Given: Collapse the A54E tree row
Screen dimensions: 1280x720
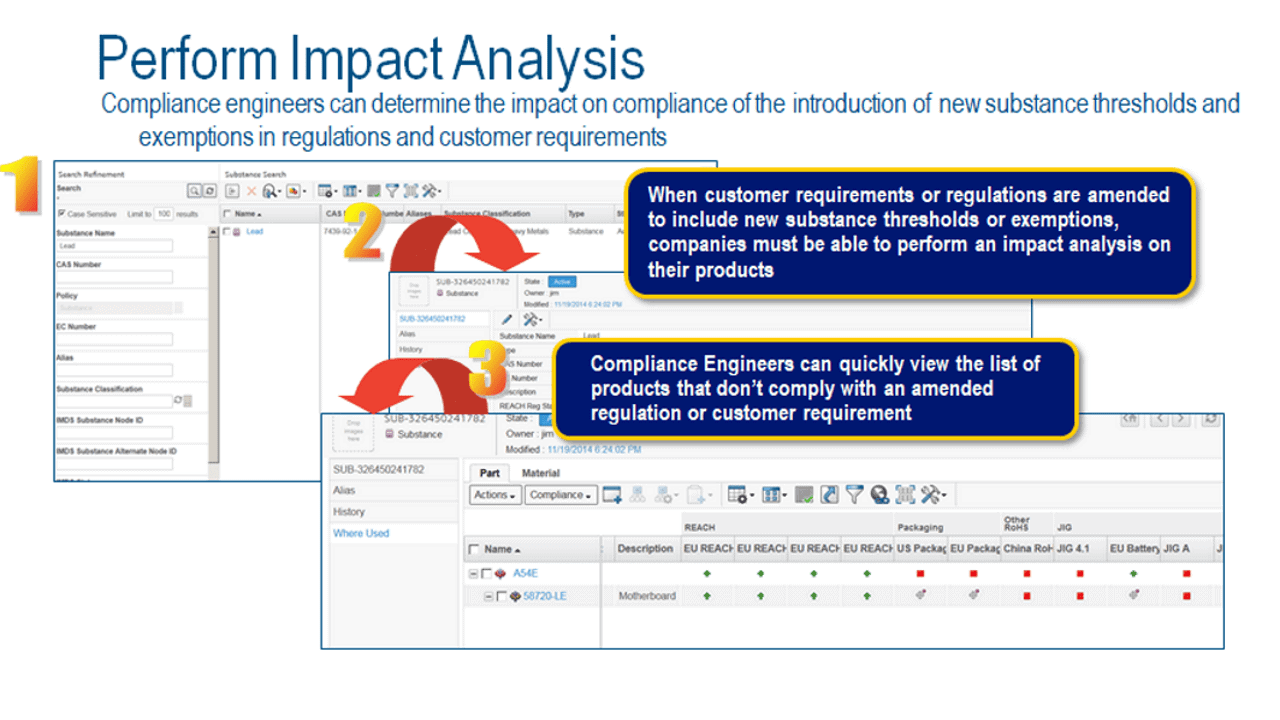Looking at the screenshot, I should click(473, 574).
